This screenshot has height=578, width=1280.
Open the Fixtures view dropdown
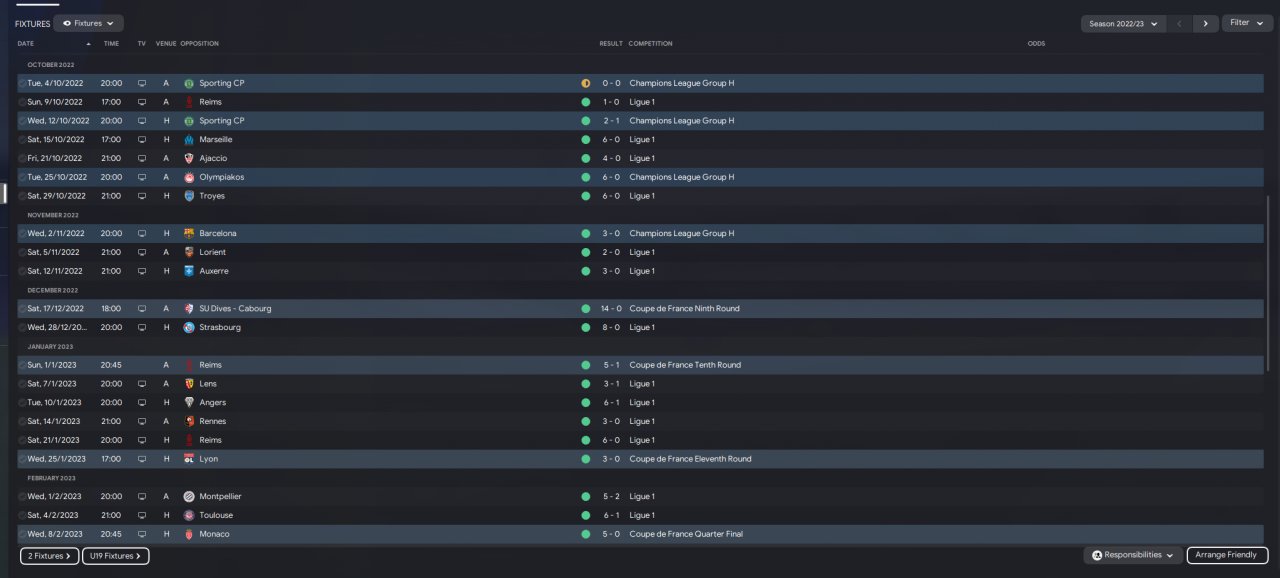click(x=88, y=23)
